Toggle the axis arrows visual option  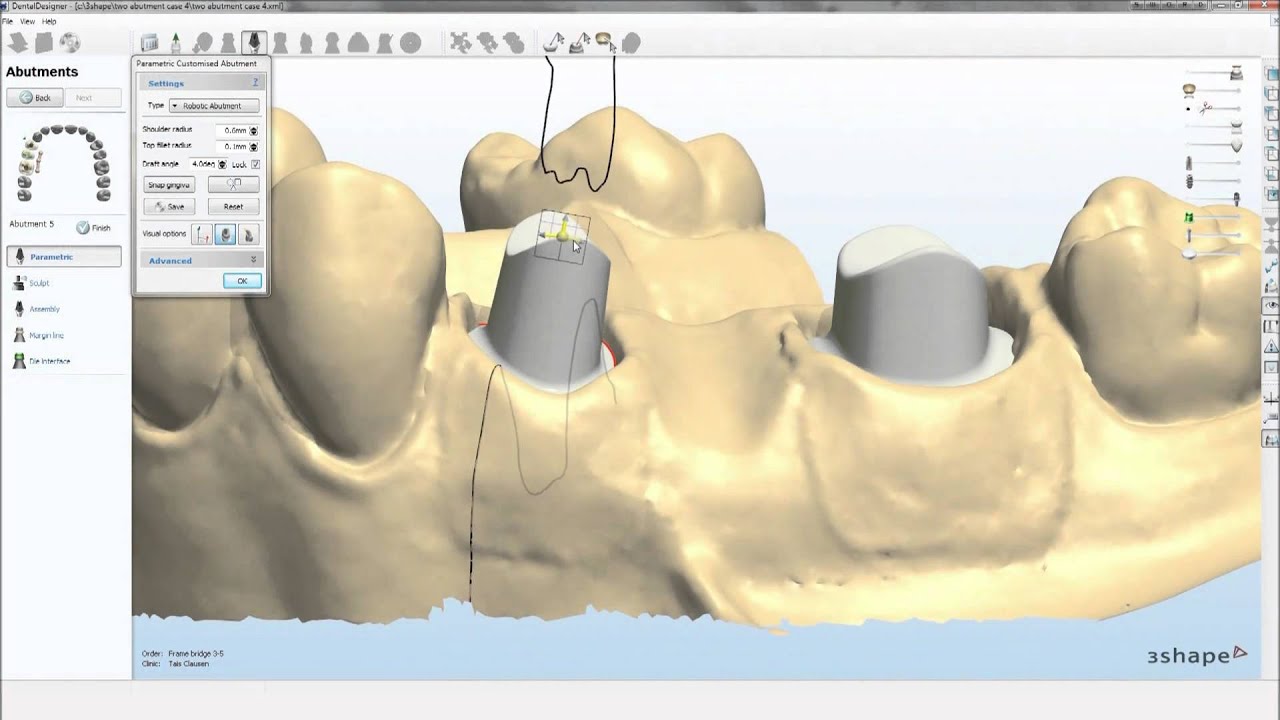point(202,234)
